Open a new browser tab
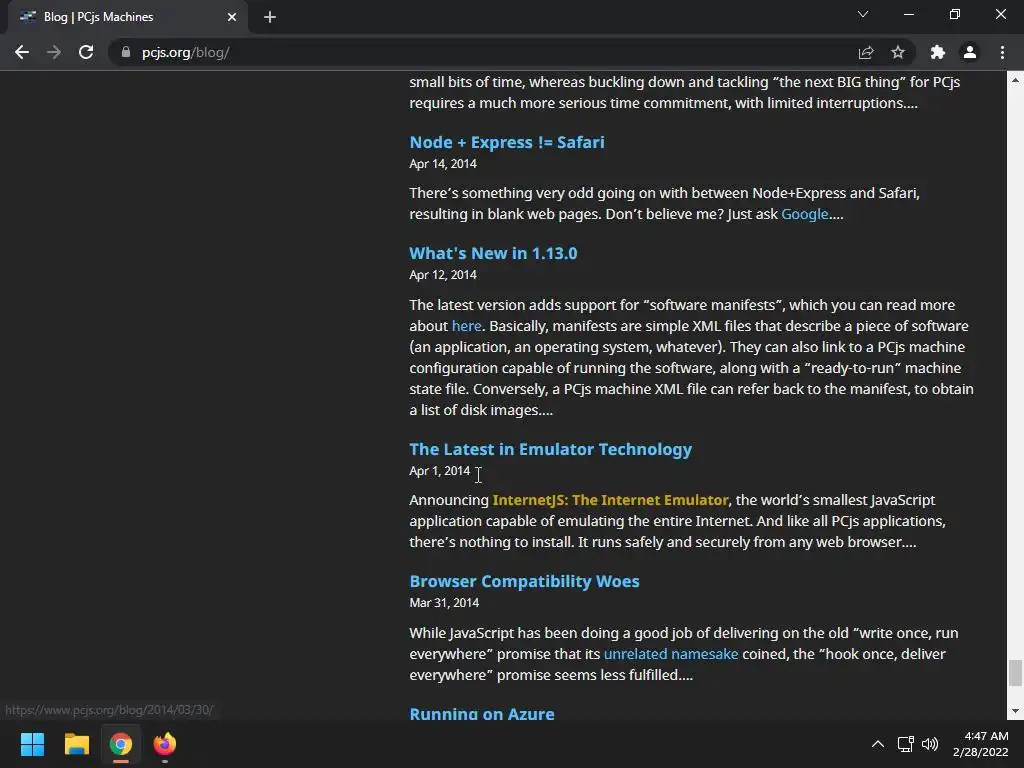Viewport: 1024px width, 768px height. (270, 17)
